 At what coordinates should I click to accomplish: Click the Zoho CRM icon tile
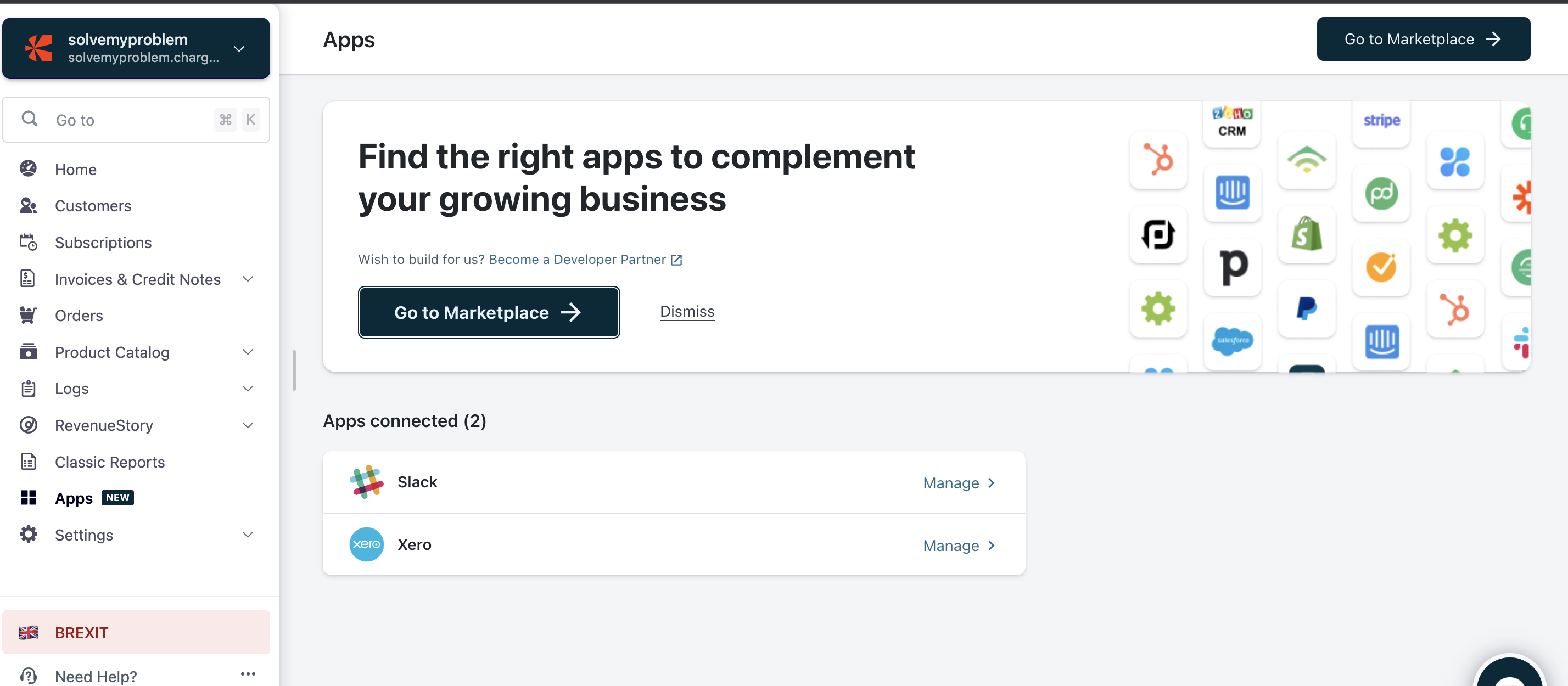(x=1232, y=122)
